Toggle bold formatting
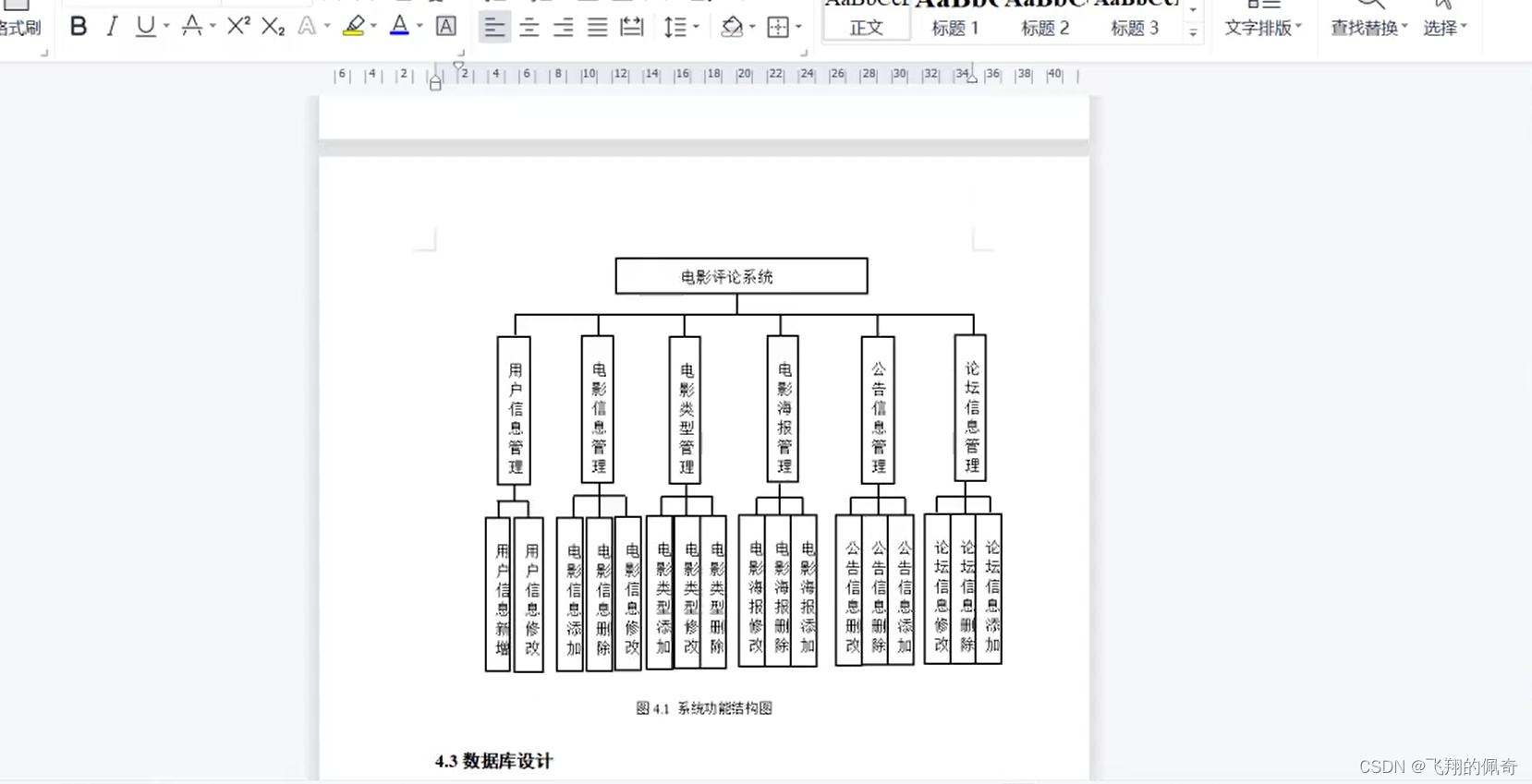 click(x=79, y=27)
